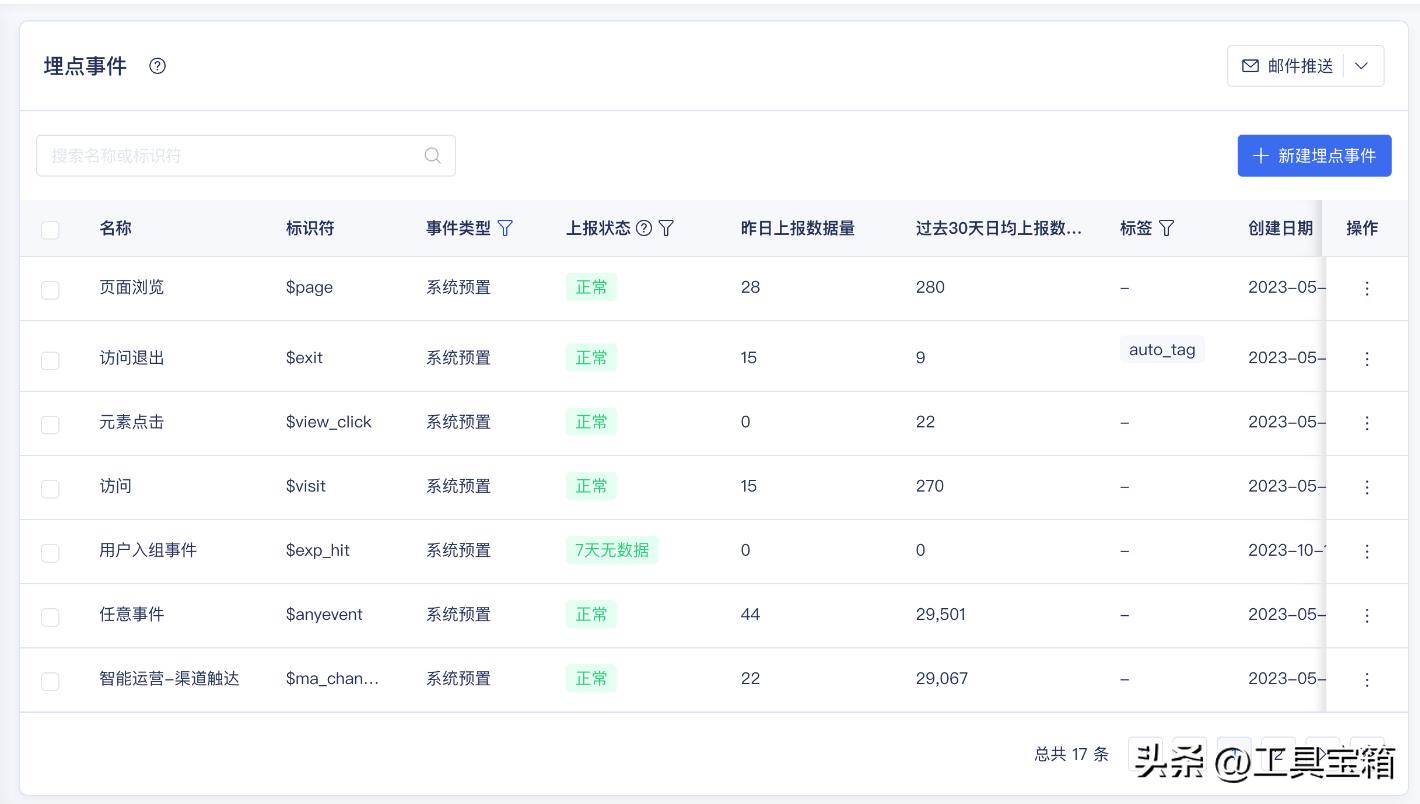Open the 标签 column filter funnel

coord(1168,228)
